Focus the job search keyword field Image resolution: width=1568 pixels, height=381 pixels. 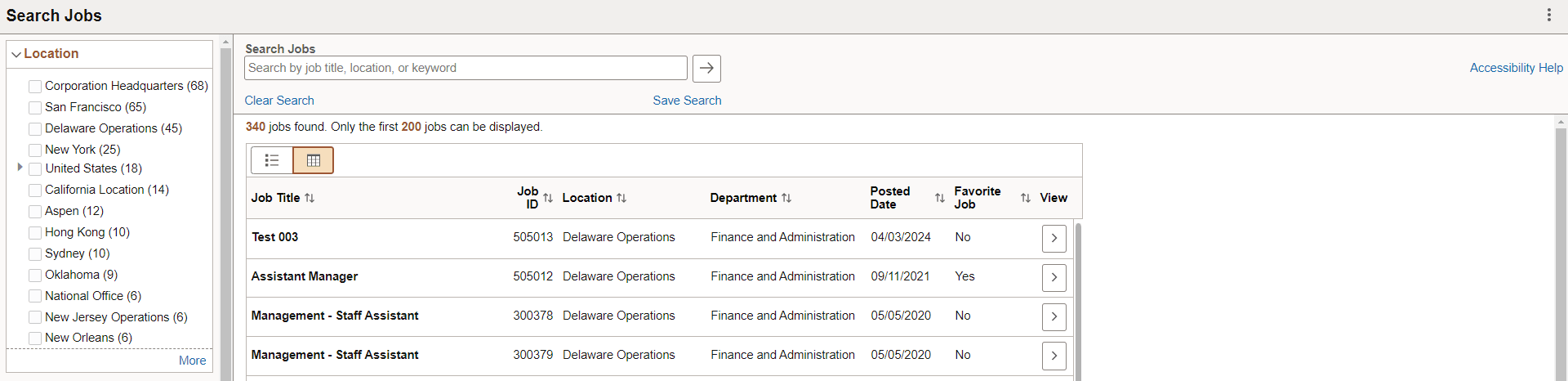point(465,68)
